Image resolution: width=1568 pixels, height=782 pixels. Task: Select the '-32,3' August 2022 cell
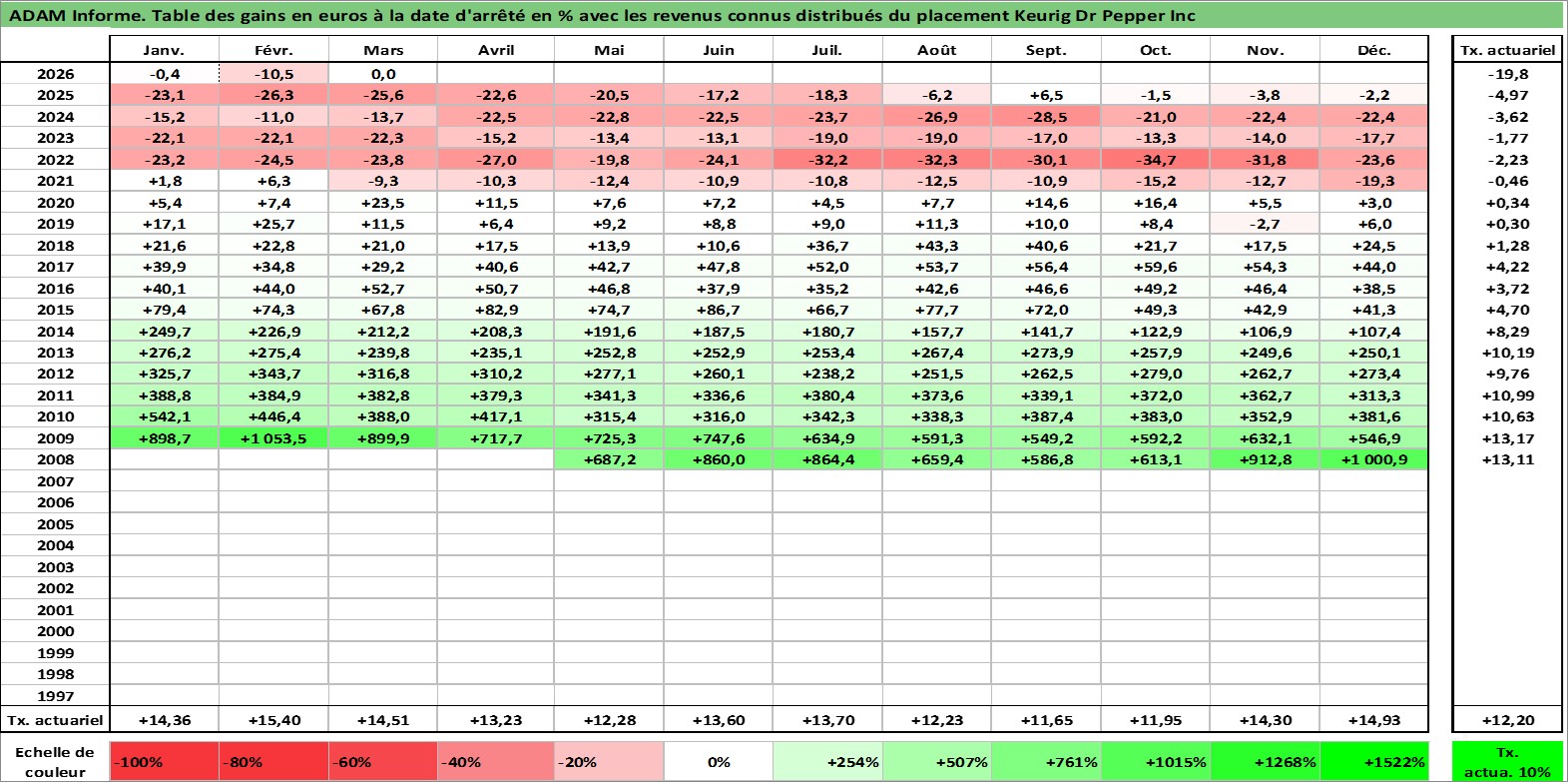click(x=937, y=160)
